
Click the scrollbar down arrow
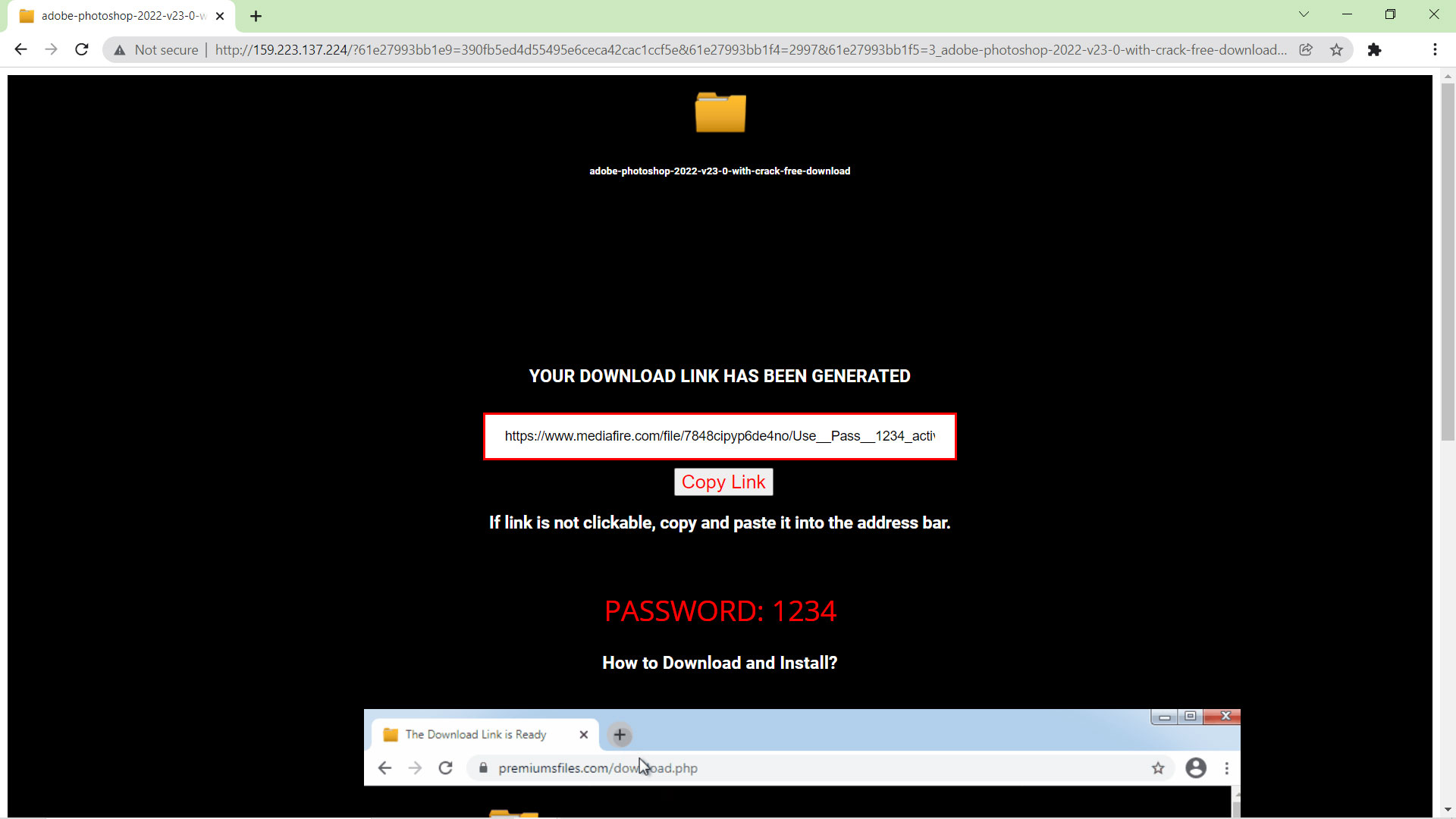pos(1448,810)
